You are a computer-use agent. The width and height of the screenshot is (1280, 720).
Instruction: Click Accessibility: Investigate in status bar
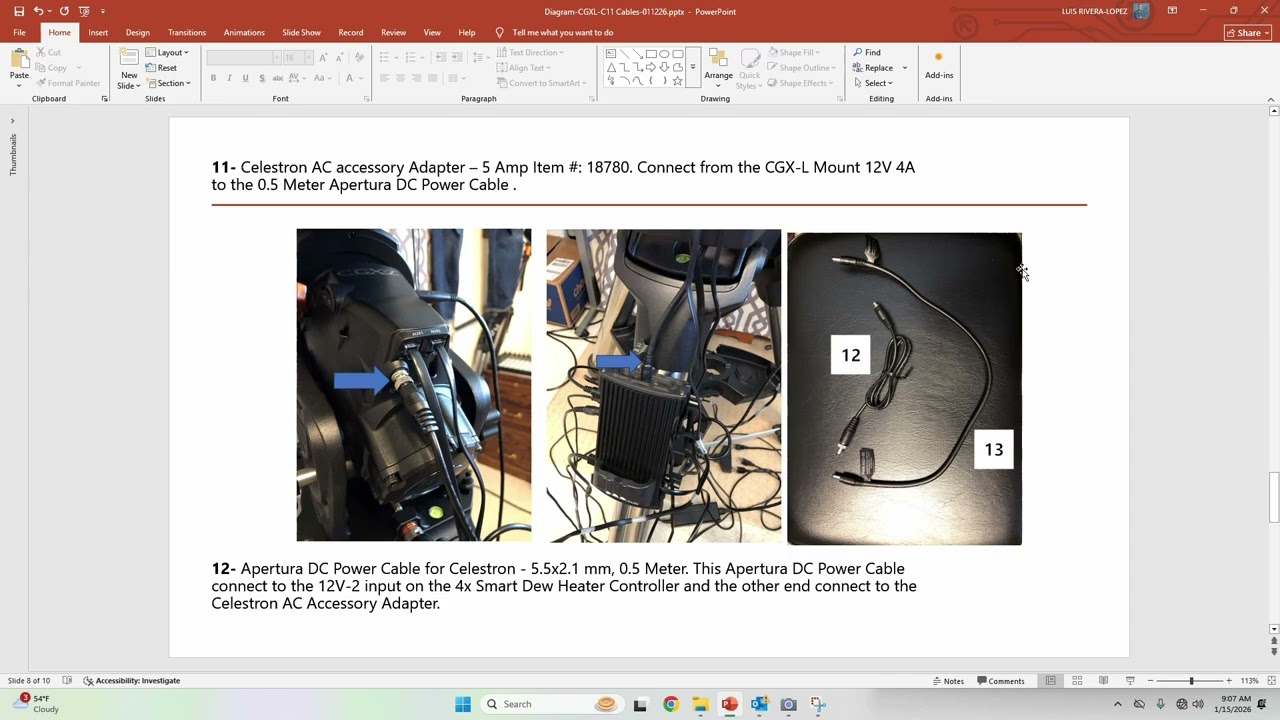(x=131, y=681)
